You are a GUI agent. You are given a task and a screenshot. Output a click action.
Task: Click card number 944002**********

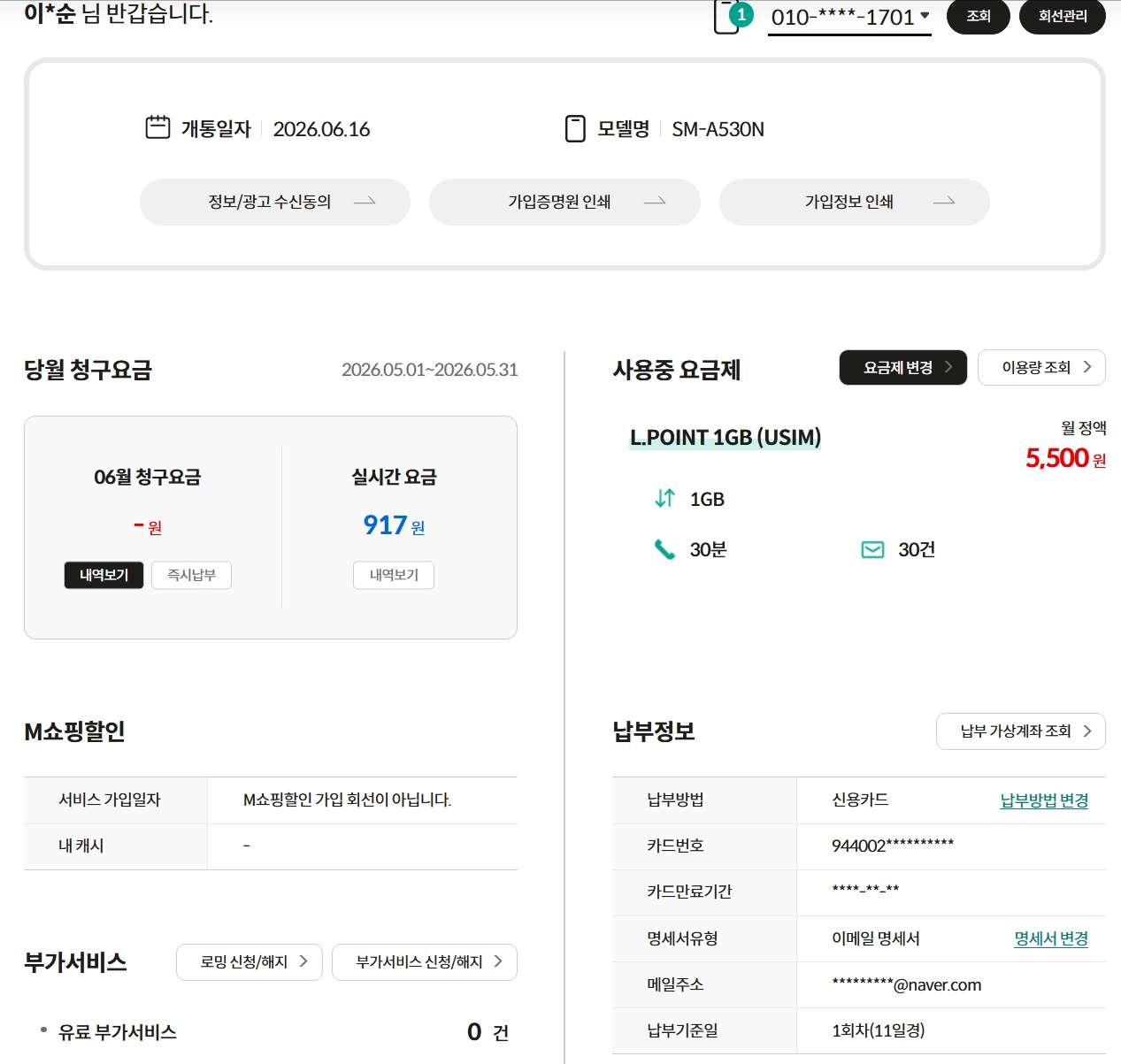893,846
